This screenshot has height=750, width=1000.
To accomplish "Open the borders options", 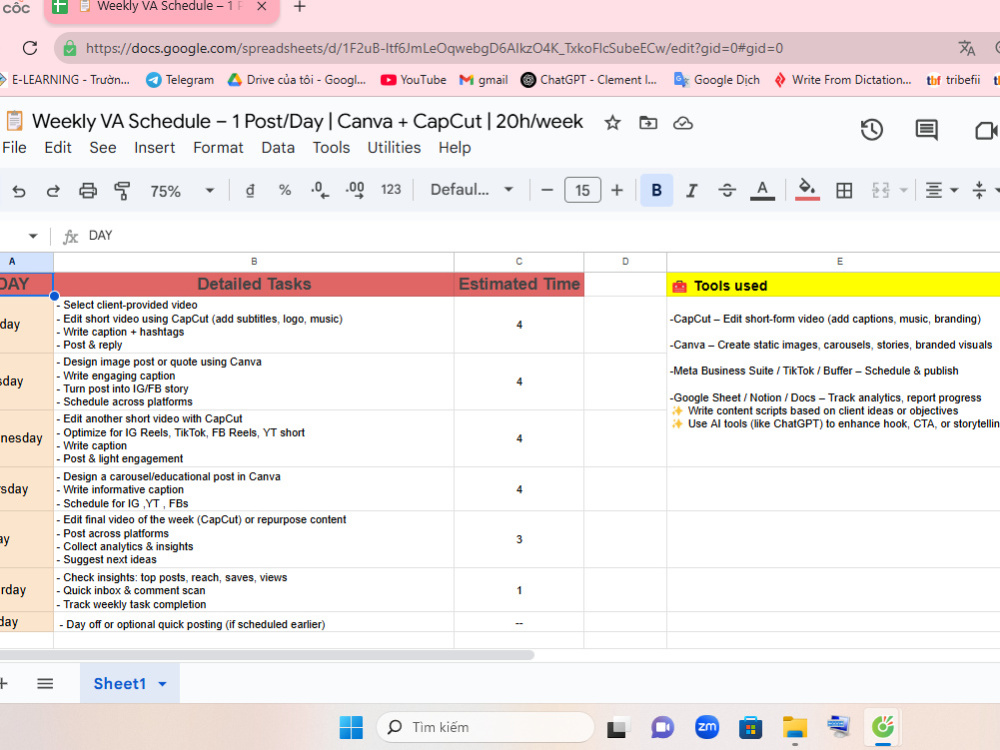I will point(844,190).
